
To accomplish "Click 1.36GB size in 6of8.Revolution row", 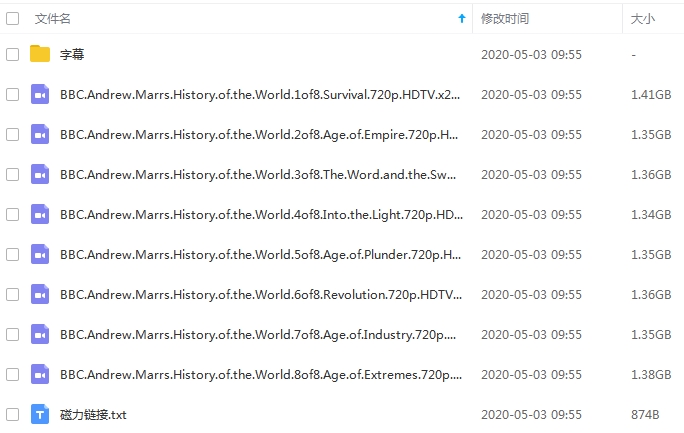I will 651,295.
